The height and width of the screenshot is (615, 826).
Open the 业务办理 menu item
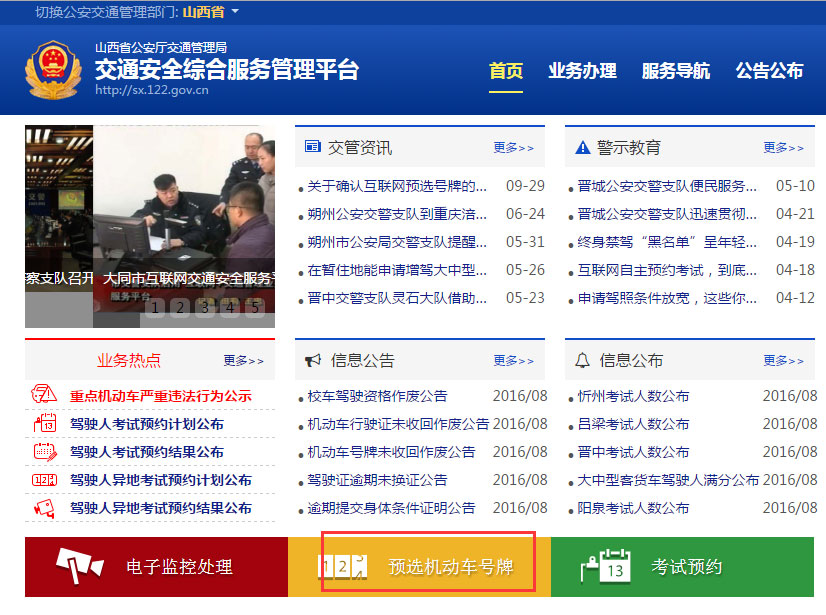(x=583, y=70)
